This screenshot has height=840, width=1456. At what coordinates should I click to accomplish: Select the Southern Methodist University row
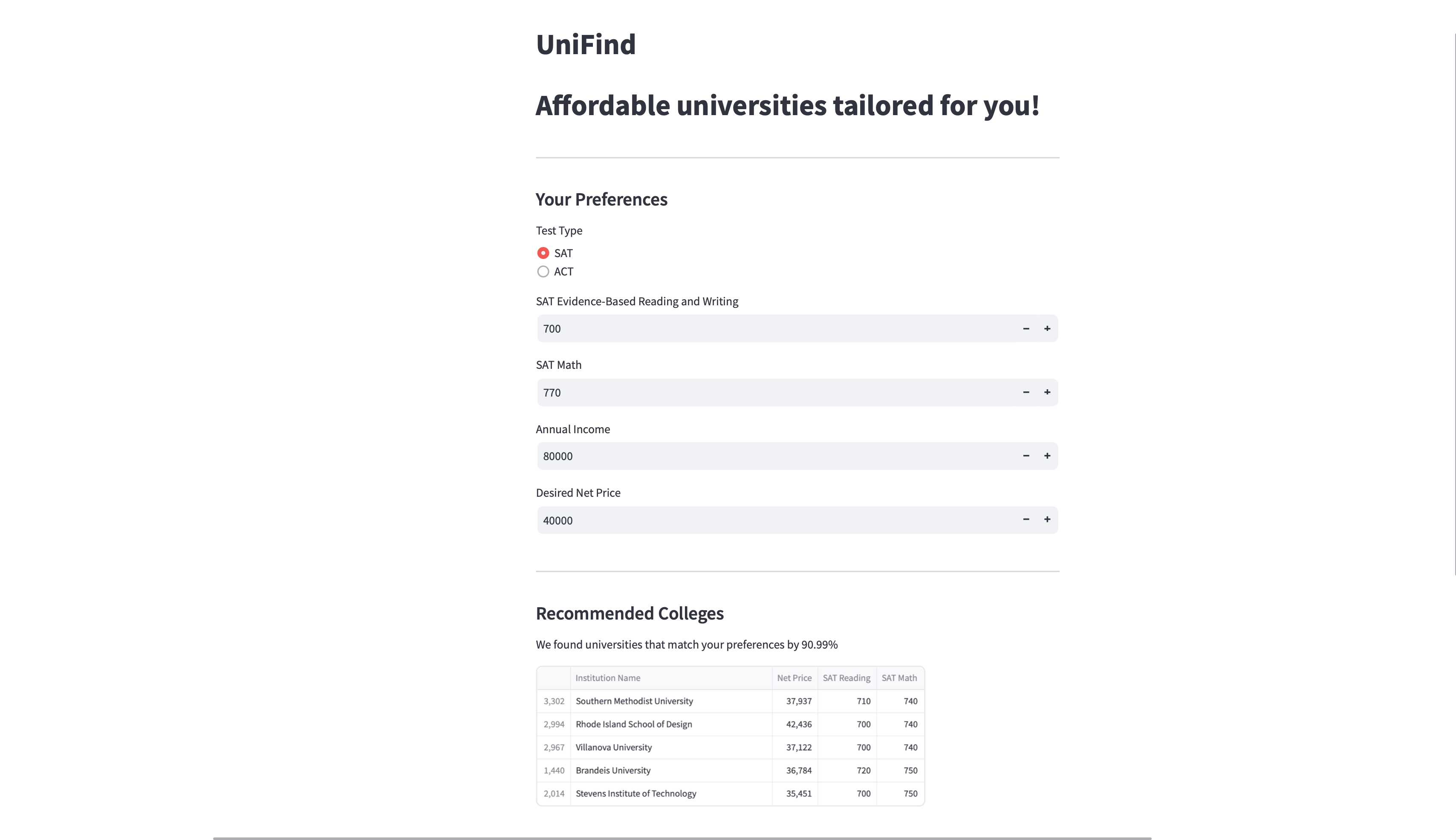[x=634, y=701]
